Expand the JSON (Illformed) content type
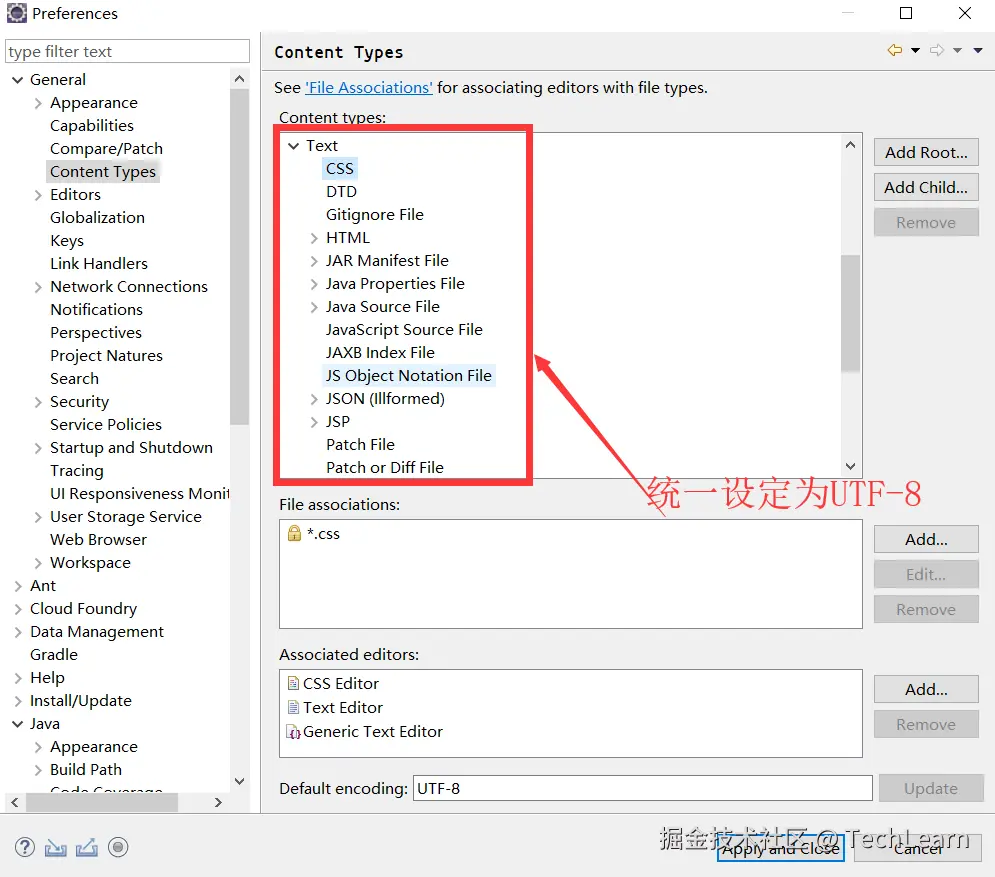The width and height of the screenshot is (995, 877). tap(314, 399)
